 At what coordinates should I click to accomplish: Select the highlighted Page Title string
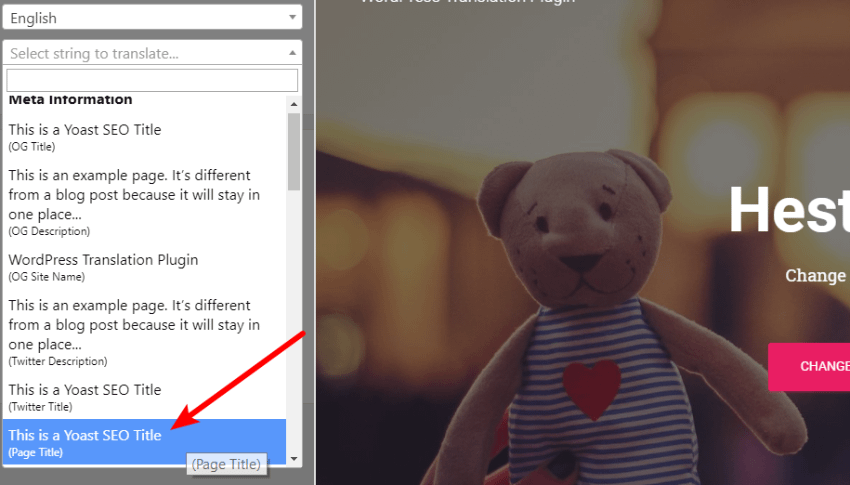pos(144,442)
